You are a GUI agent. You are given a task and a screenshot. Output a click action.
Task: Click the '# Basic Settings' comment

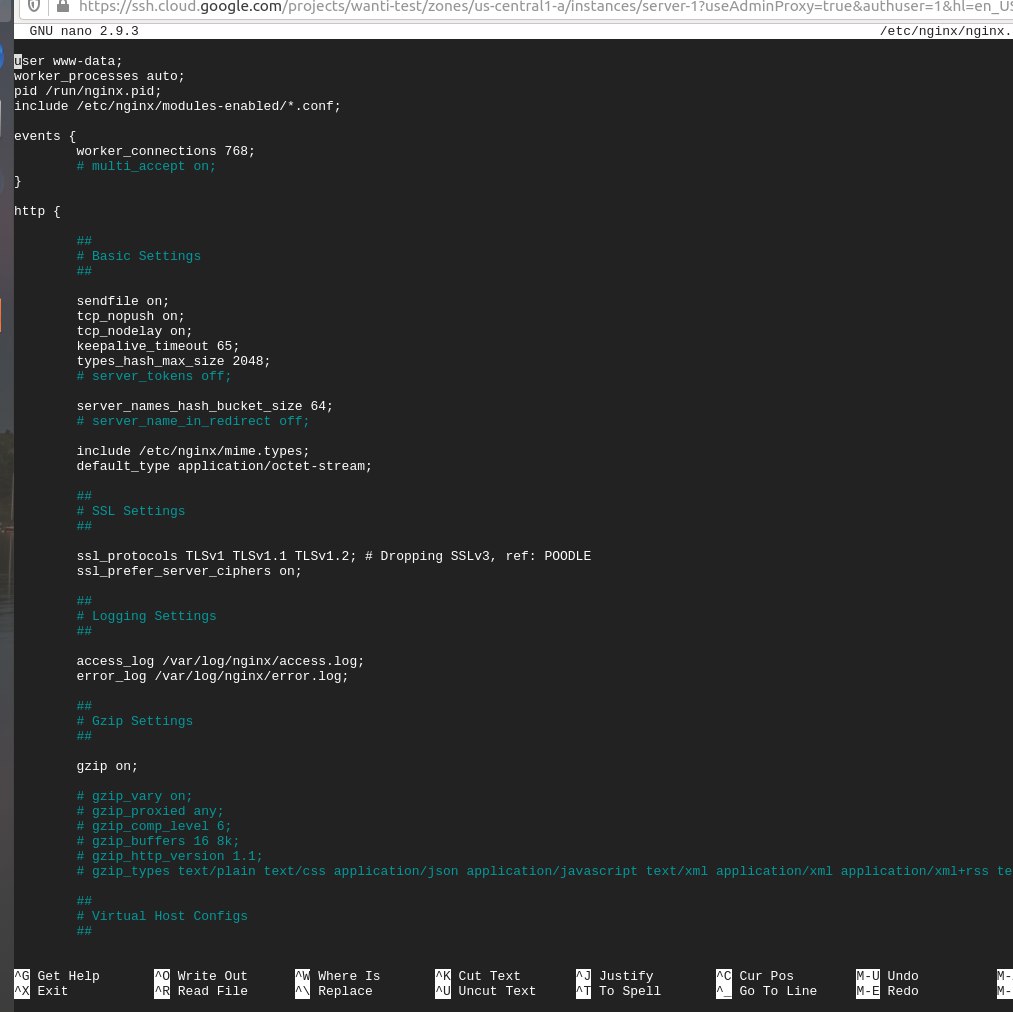tap(138, 256)
